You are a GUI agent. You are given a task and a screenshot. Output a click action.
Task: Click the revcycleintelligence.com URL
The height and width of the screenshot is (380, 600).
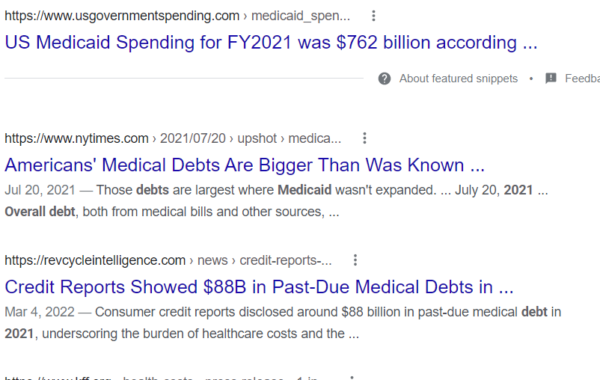(x=95, y=260)
